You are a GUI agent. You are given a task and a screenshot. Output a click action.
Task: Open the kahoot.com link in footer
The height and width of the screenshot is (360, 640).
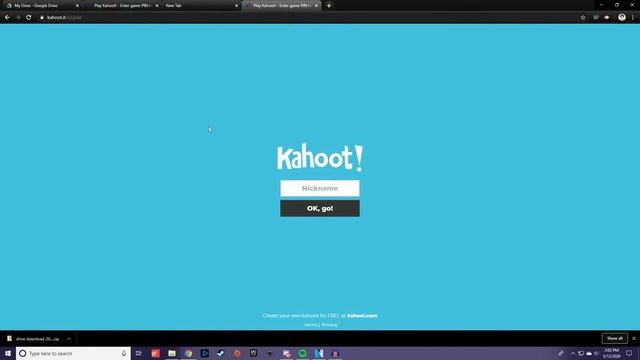pyautogui.click(x=362, y=316)
